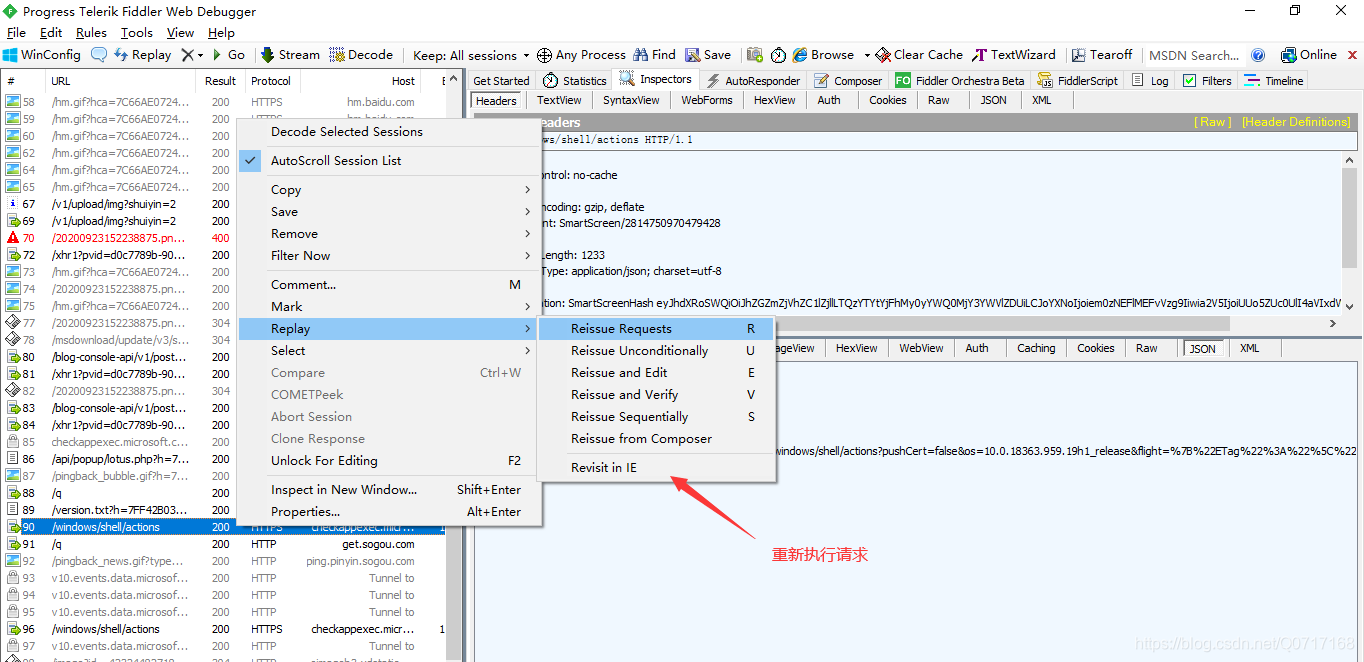This screenshot has width=1364, height=662.
Task: Click the Any Process target icon
Action: pyautogui.click(x=544, y=55)
